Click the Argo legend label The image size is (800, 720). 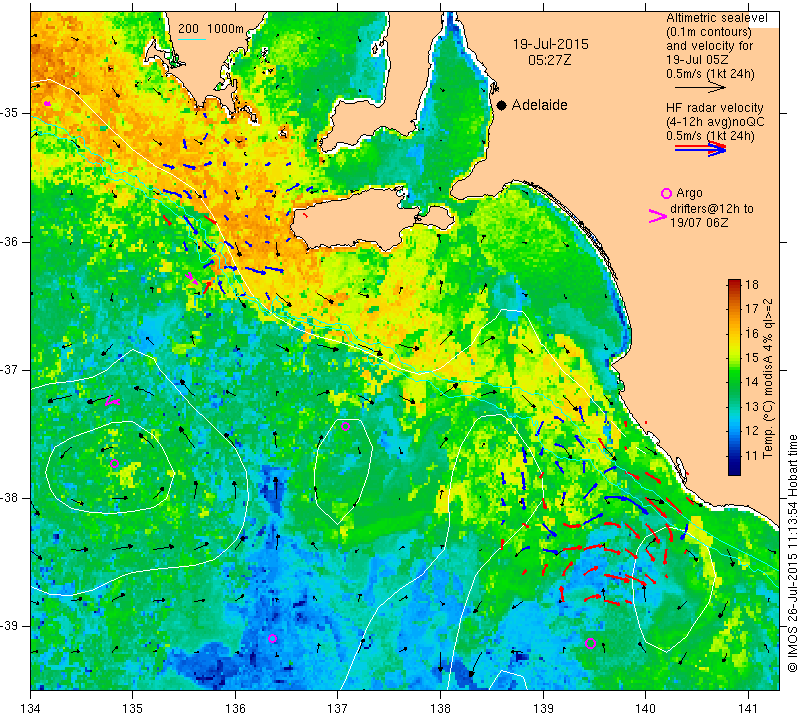689,193
